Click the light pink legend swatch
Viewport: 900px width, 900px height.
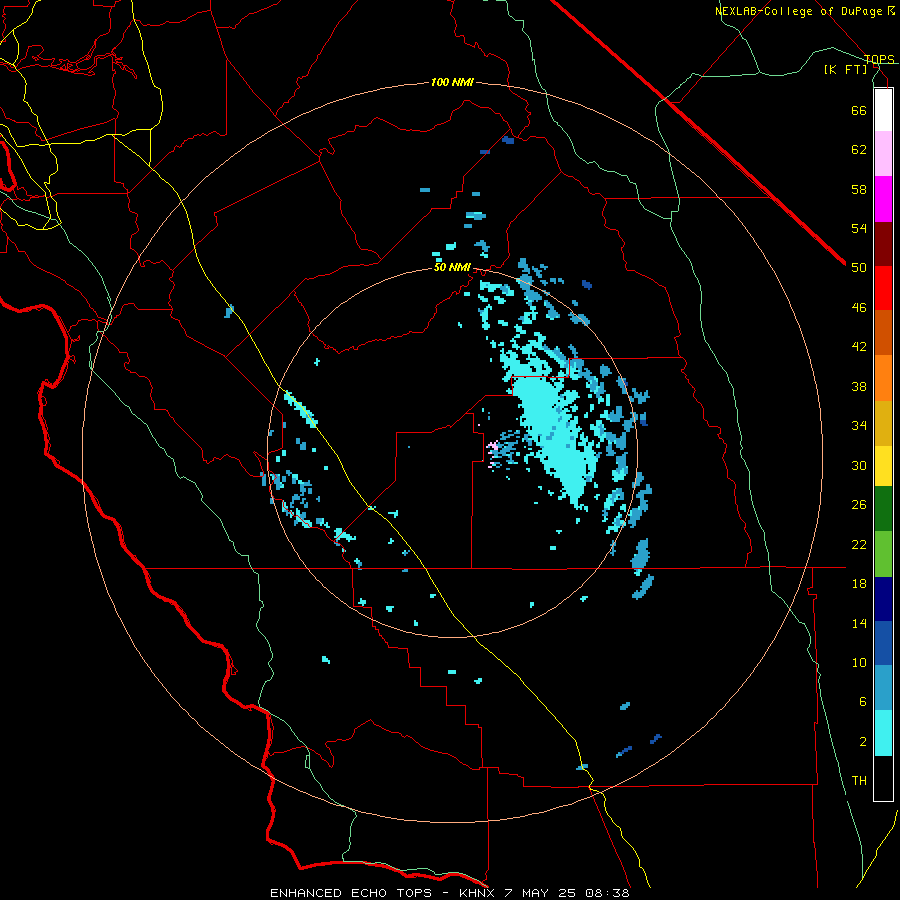click(x=883, y=153)
